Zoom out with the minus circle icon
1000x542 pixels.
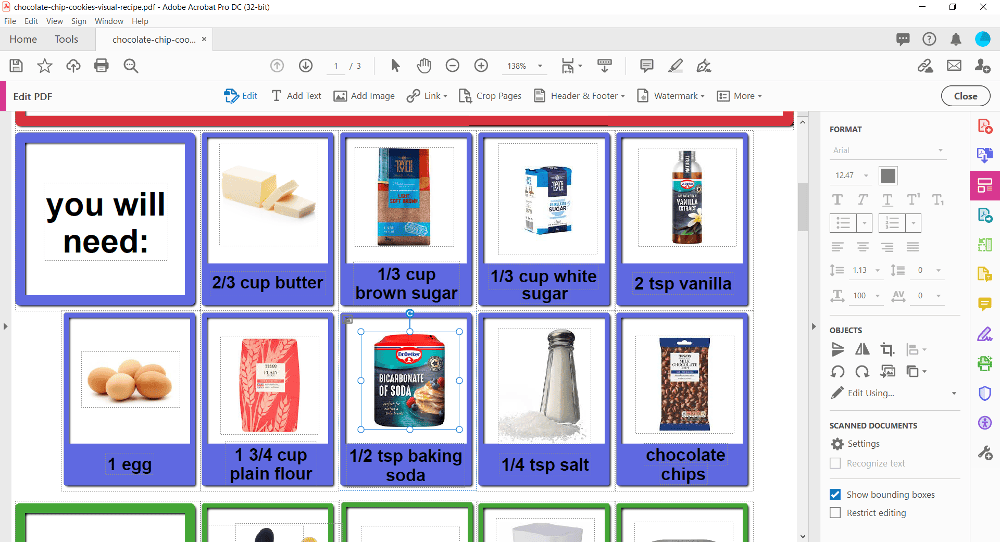(x=452, y=66)
